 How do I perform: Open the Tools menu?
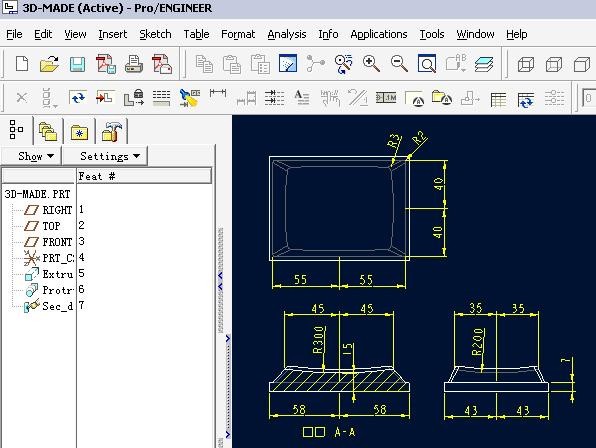(x=432, y=34)
